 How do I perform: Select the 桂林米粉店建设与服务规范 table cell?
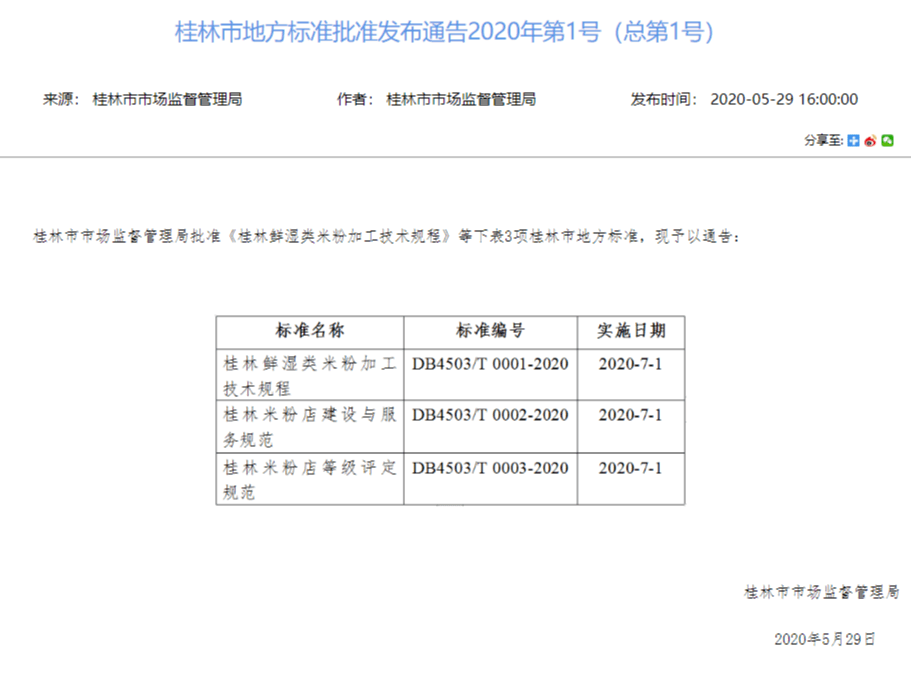[310, 427]
